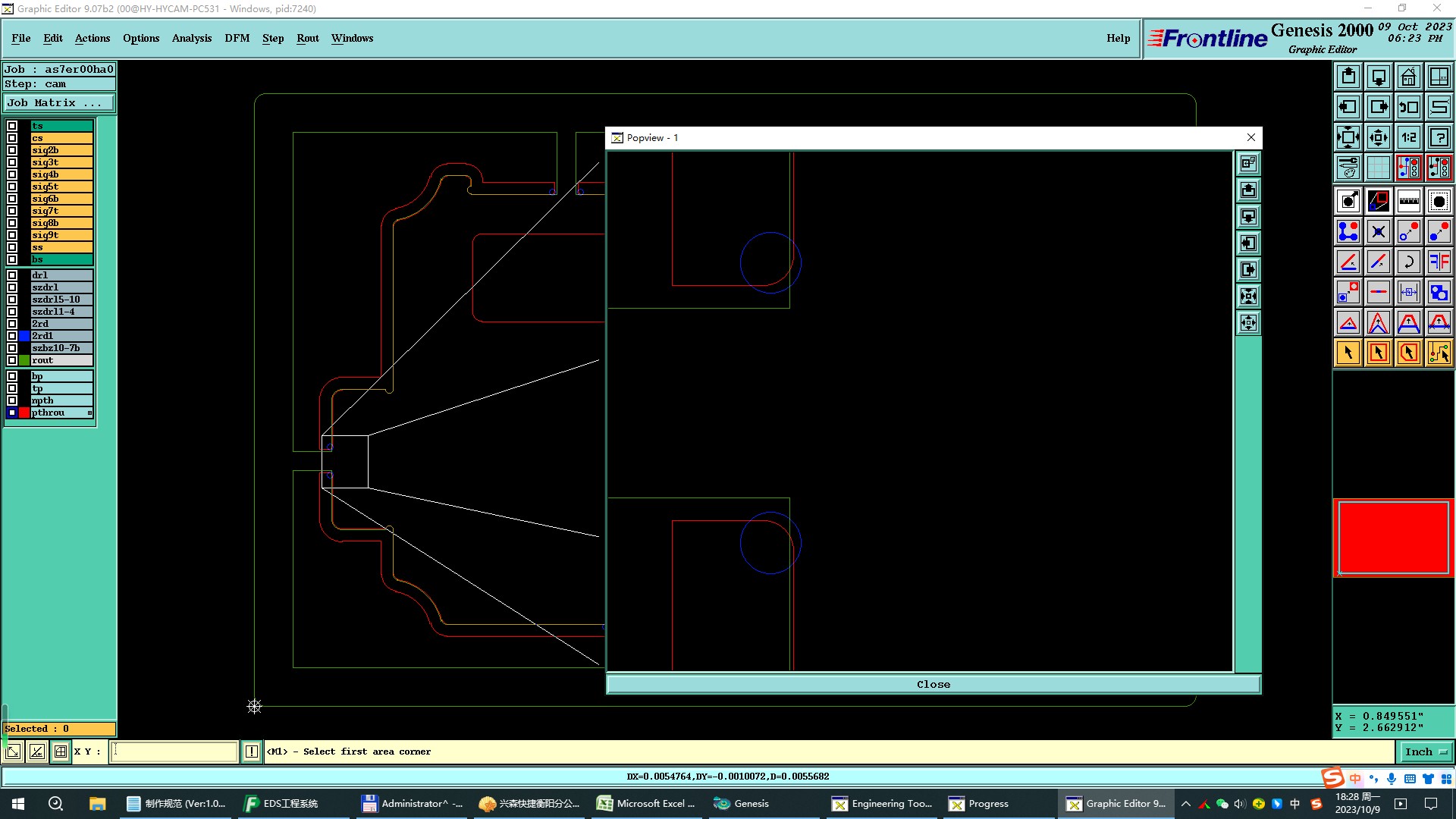This screenshot has height=819, width=1456.
Task: Toggle the drl layer checkbox
Action: click(12, 275)
